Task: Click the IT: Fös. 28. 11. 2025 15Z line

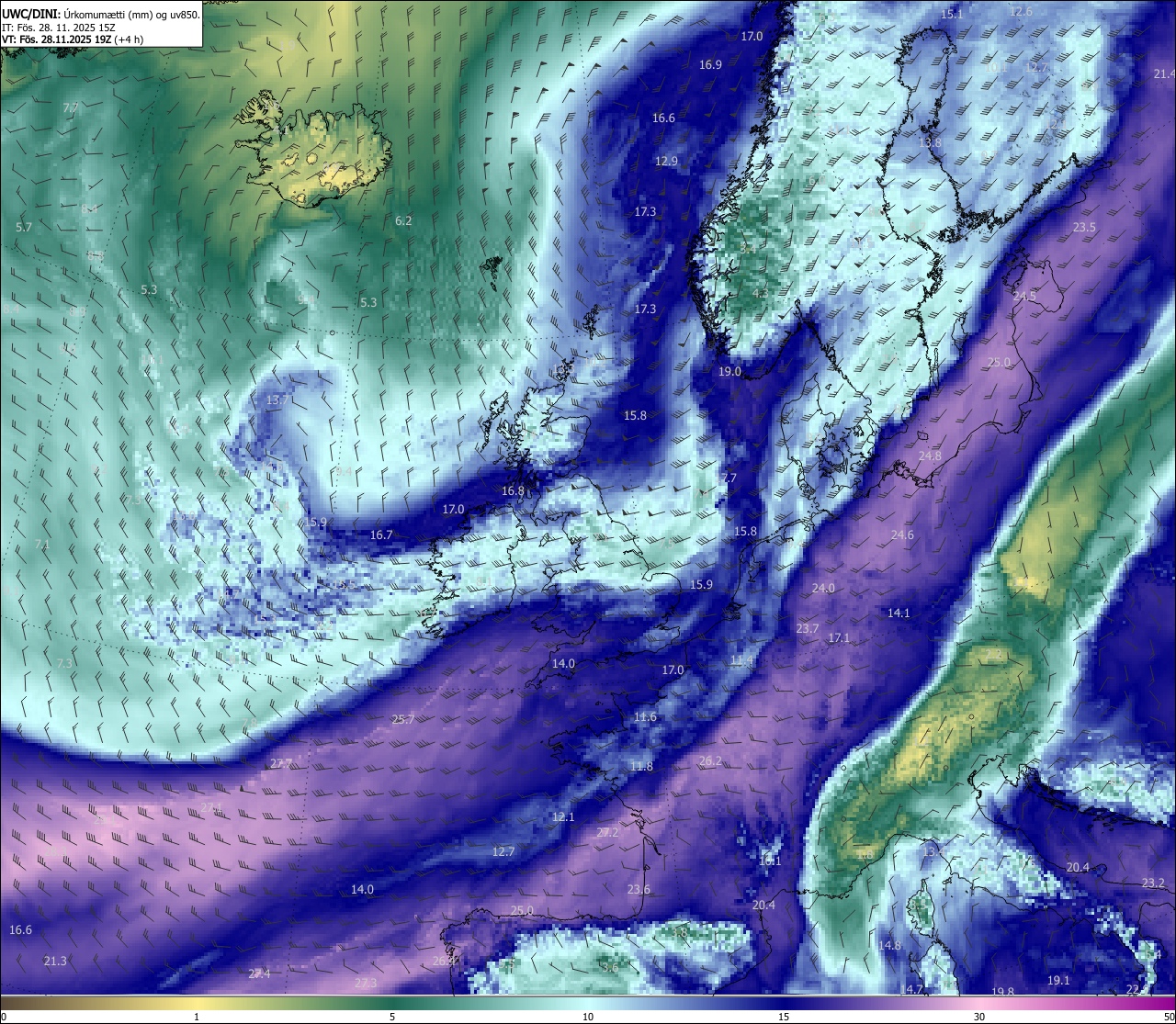Action: pos(59,28)
